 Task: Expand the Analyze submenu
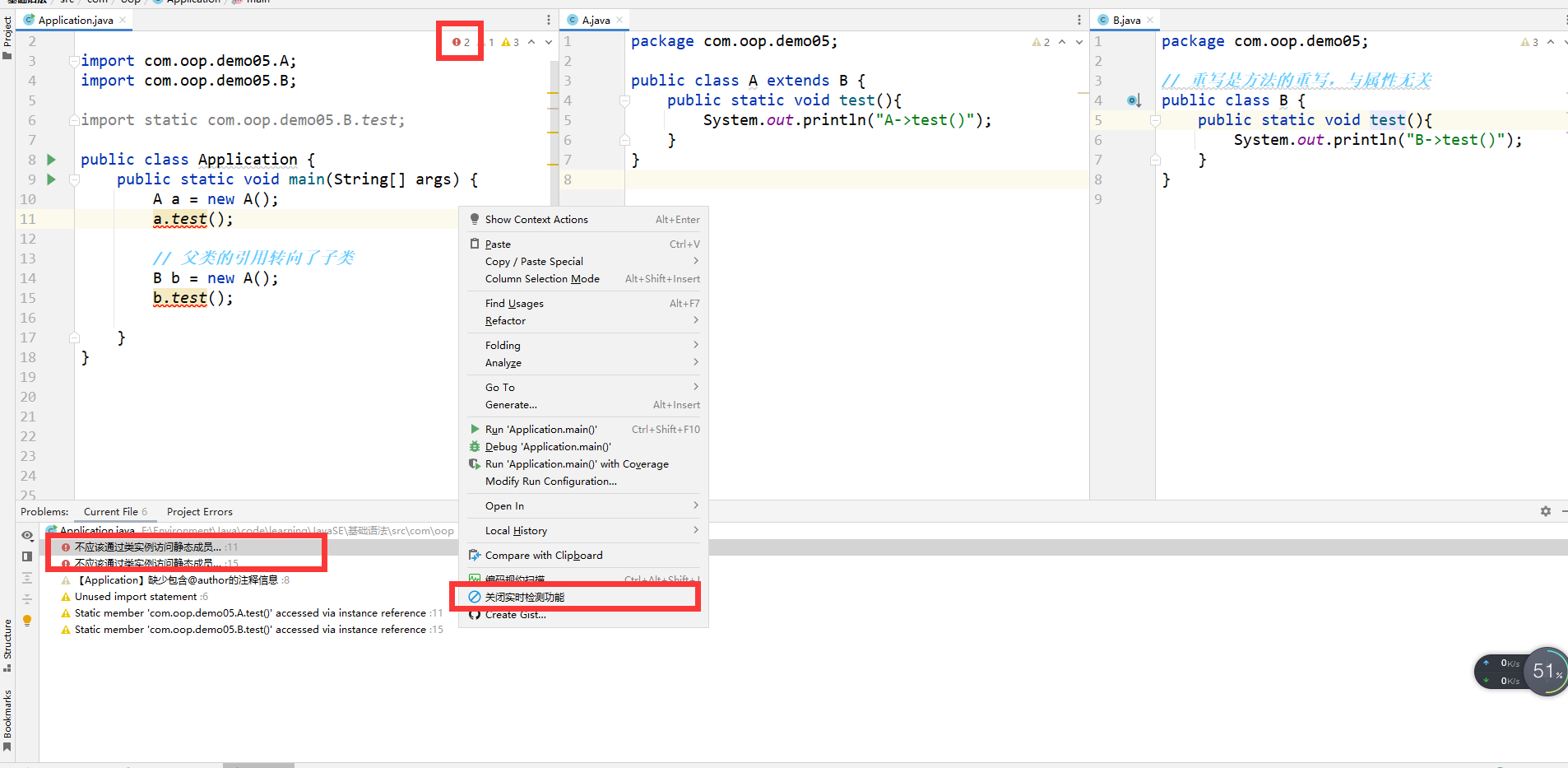pos(583,363)
